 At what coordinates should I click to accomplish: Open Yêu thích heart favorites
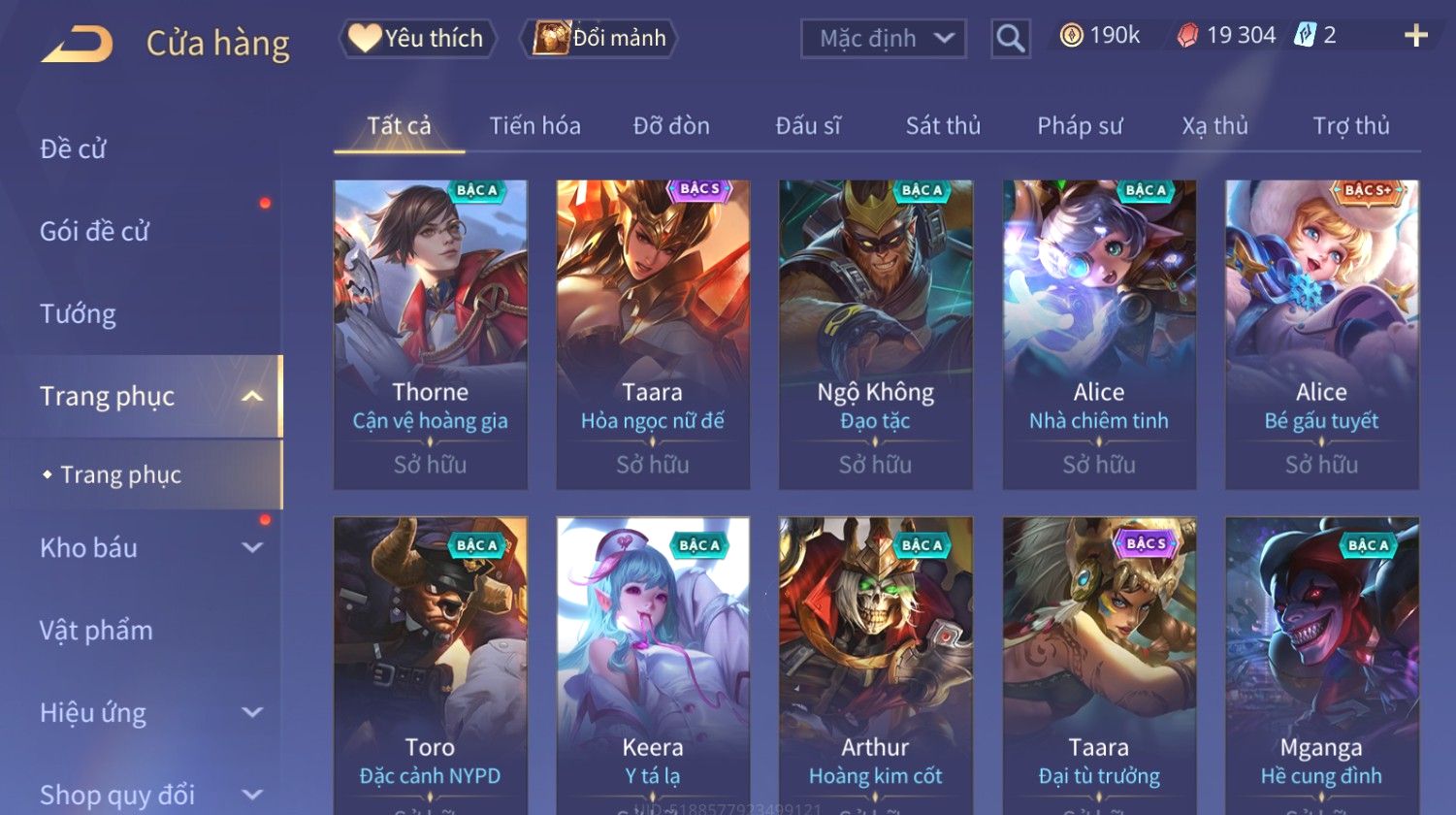pos(416,38)
